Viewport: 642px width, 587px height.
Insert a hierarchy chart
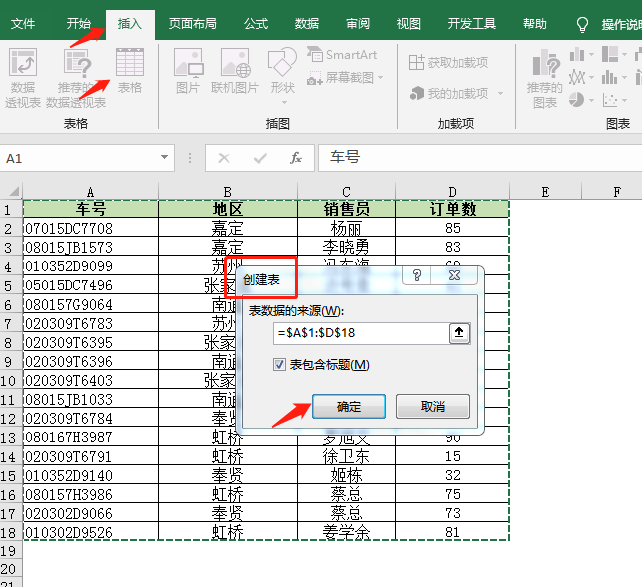pyautogui.click(x=610, y=54)
